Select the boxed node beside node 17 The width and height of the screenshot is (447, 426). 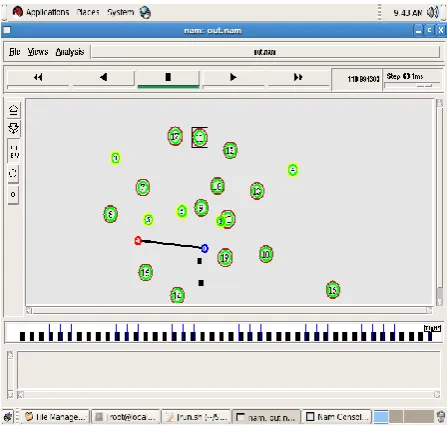pos(200,137)
